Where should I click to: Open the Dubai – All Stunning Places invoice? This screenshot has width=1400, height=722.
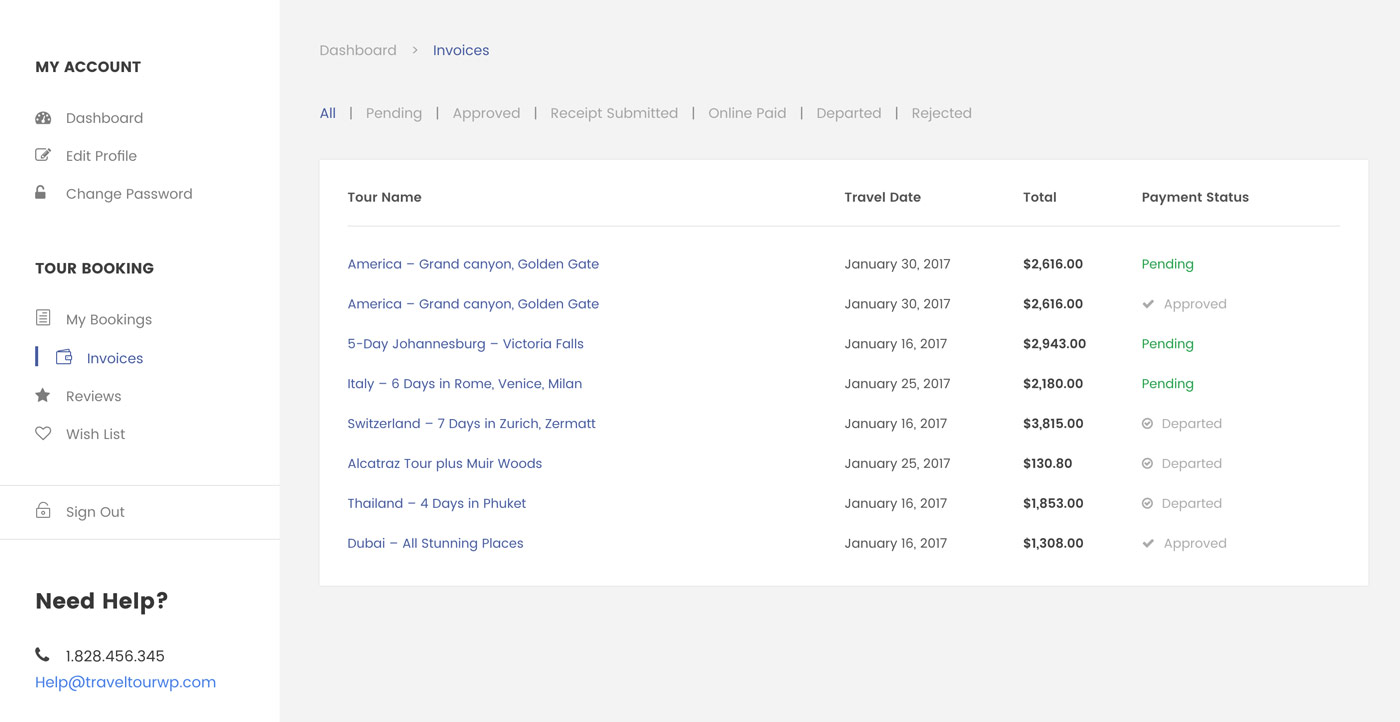435,543
